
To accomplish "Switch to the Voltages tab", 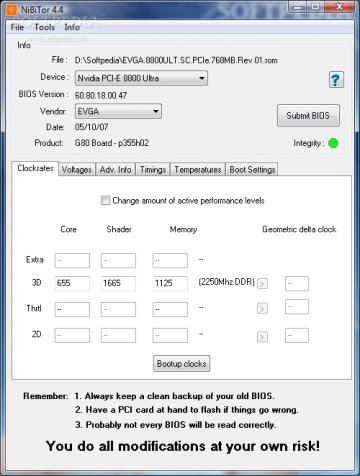I will click(77, 170).
